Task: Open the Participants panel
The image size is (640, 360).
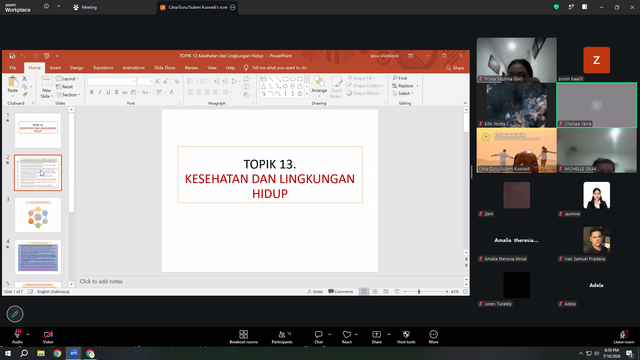Action: click(282, 337)
